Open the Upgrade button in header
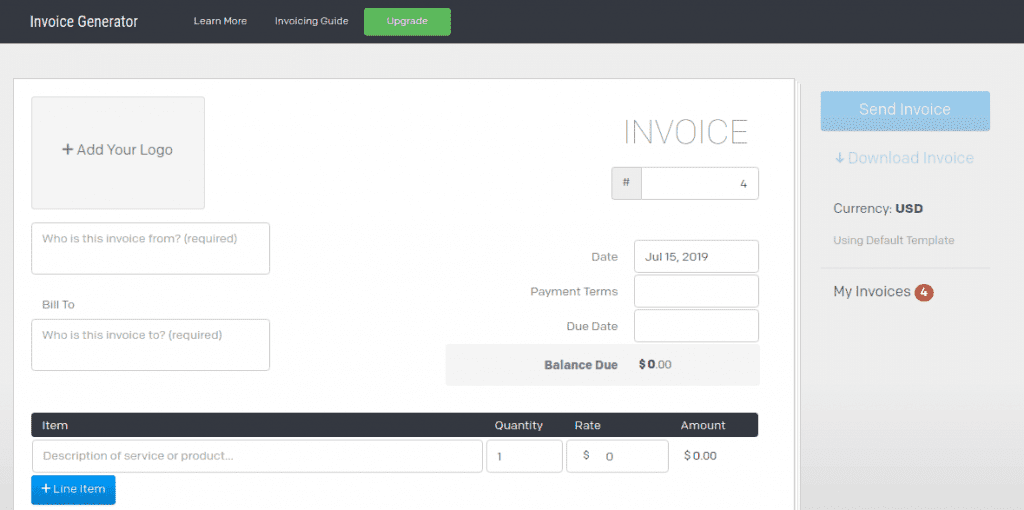The image size is (1024, 510). [x=407, y=22]
